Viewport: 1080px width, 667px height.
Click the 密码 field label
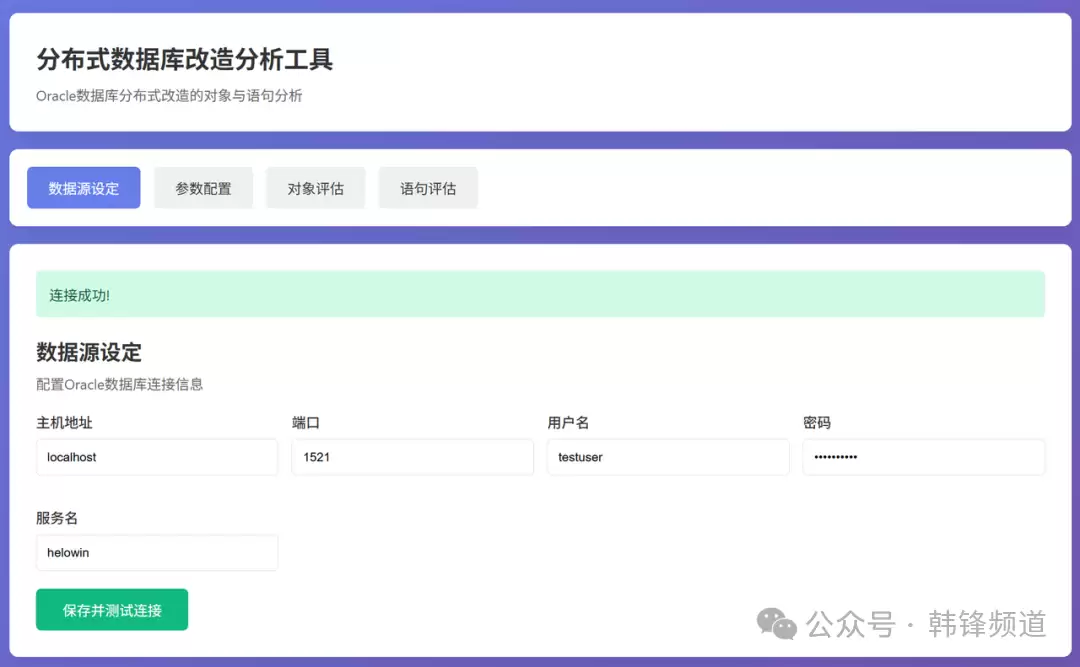coord(817,423)
